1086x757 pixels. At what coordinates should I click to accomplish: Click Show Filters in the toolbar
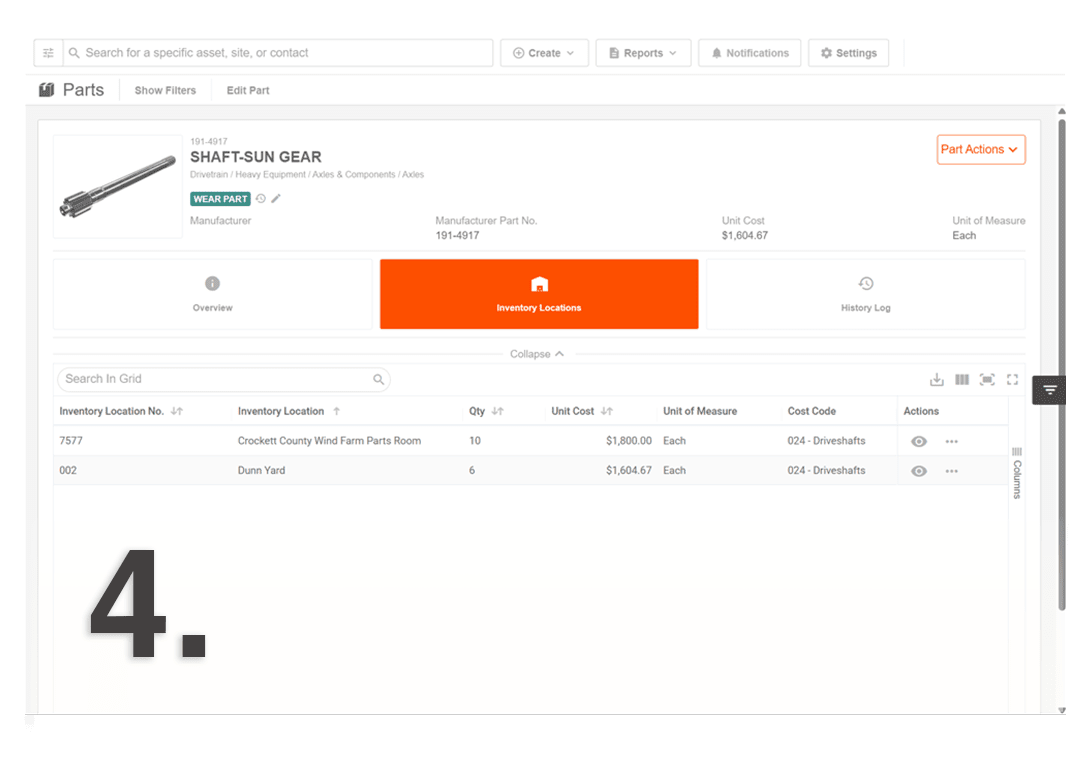[165, 90]
